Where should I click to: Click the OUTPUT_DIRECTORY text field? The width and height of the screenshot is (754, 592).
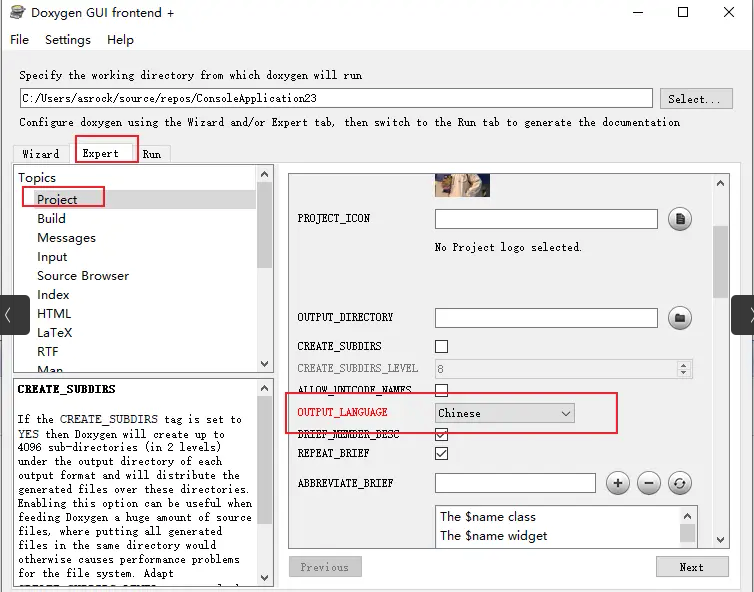pos(546,318)
